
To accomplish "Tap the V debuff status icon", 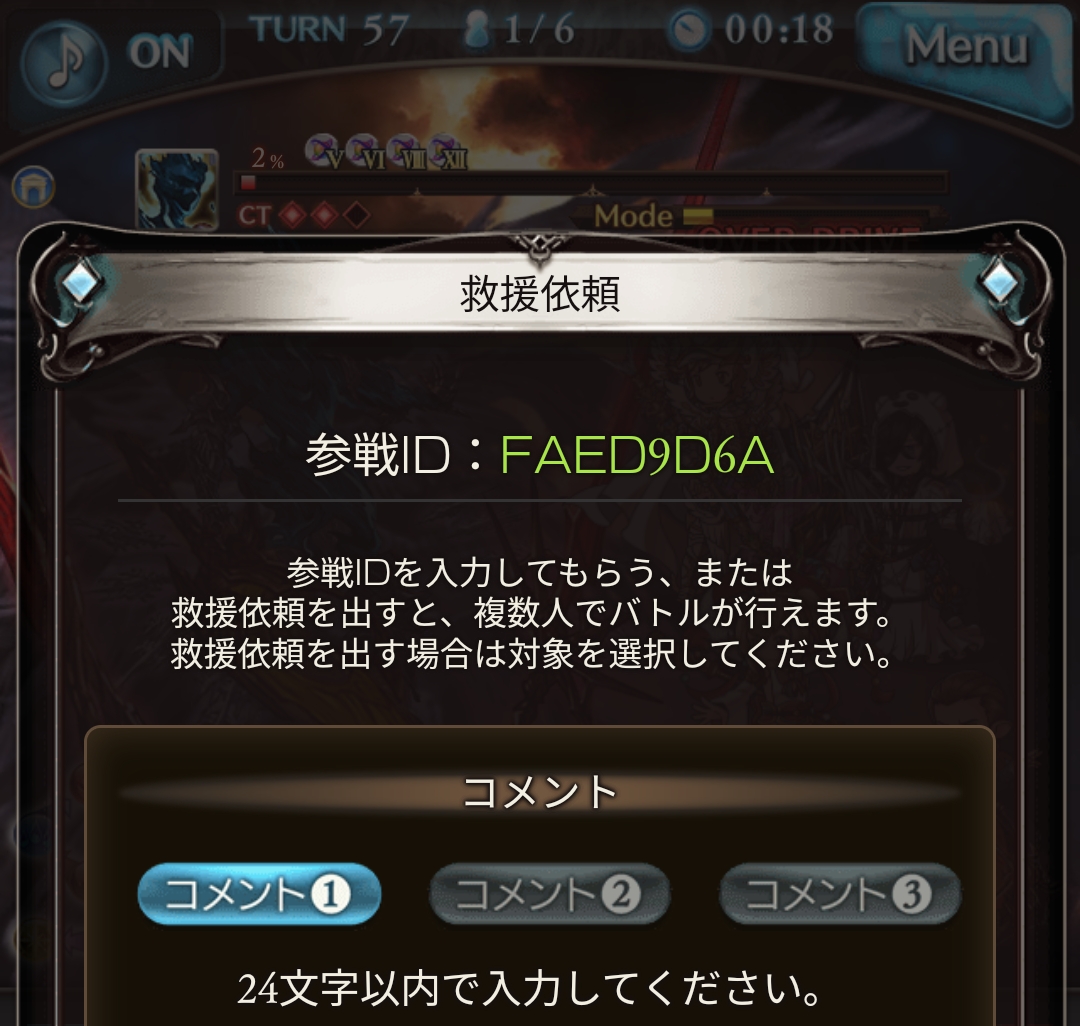I will (324, 152).
